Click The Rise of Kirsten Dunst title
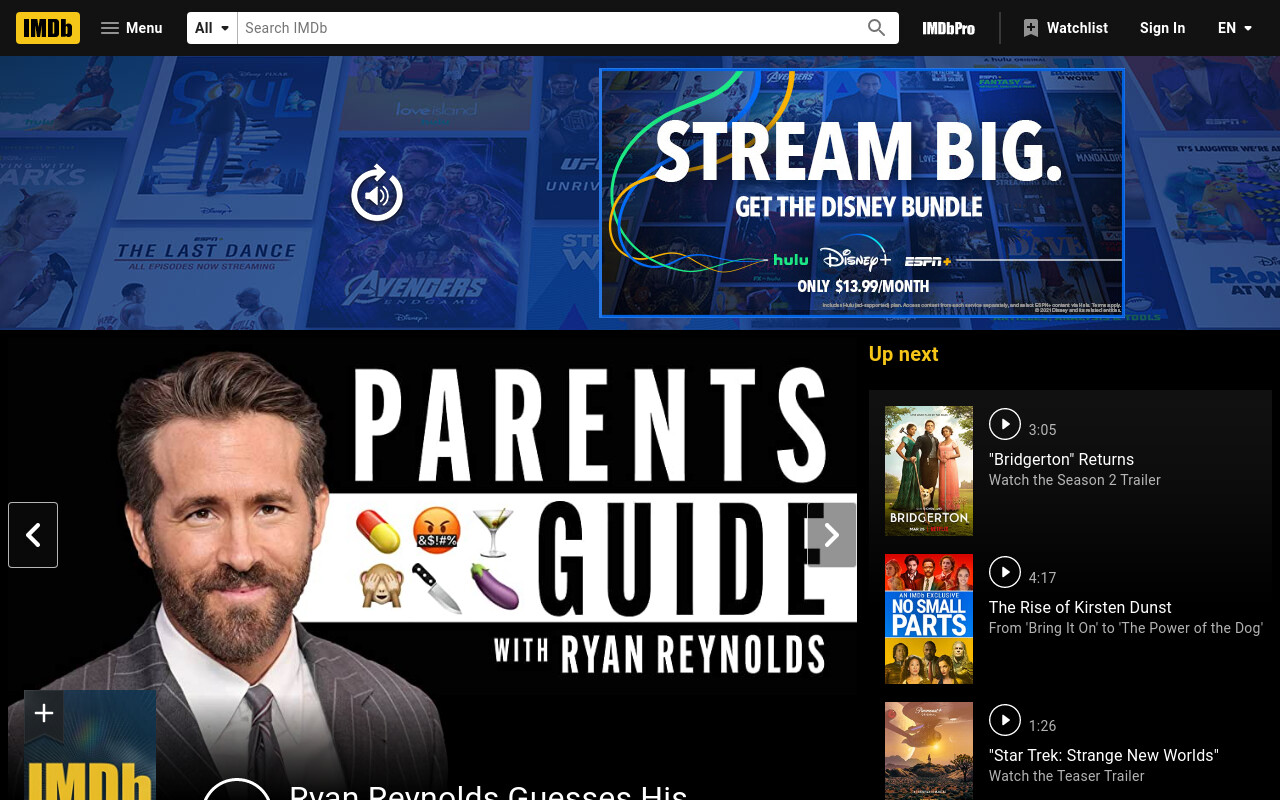Image resolution: width=1280 pixels, height=800 pixels. (x=1080, y=608)
